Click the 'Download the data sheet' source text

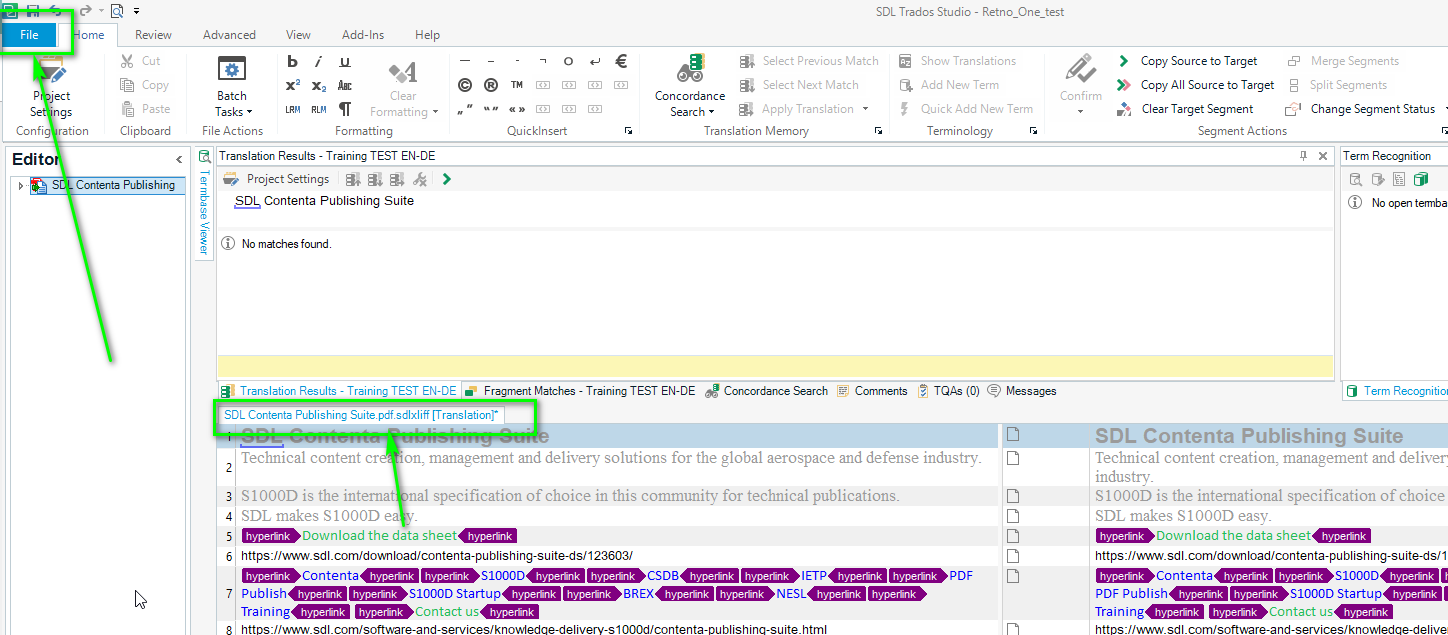379,536
